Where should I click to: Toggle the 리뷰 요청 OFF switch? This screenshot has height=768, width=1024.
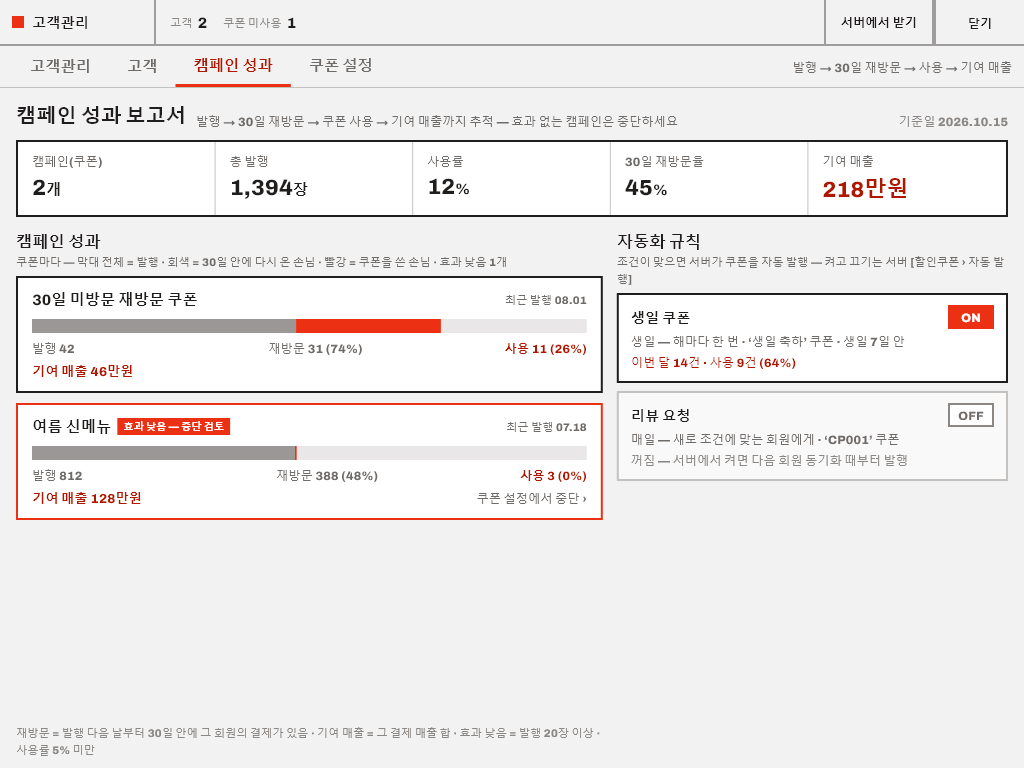970,415
